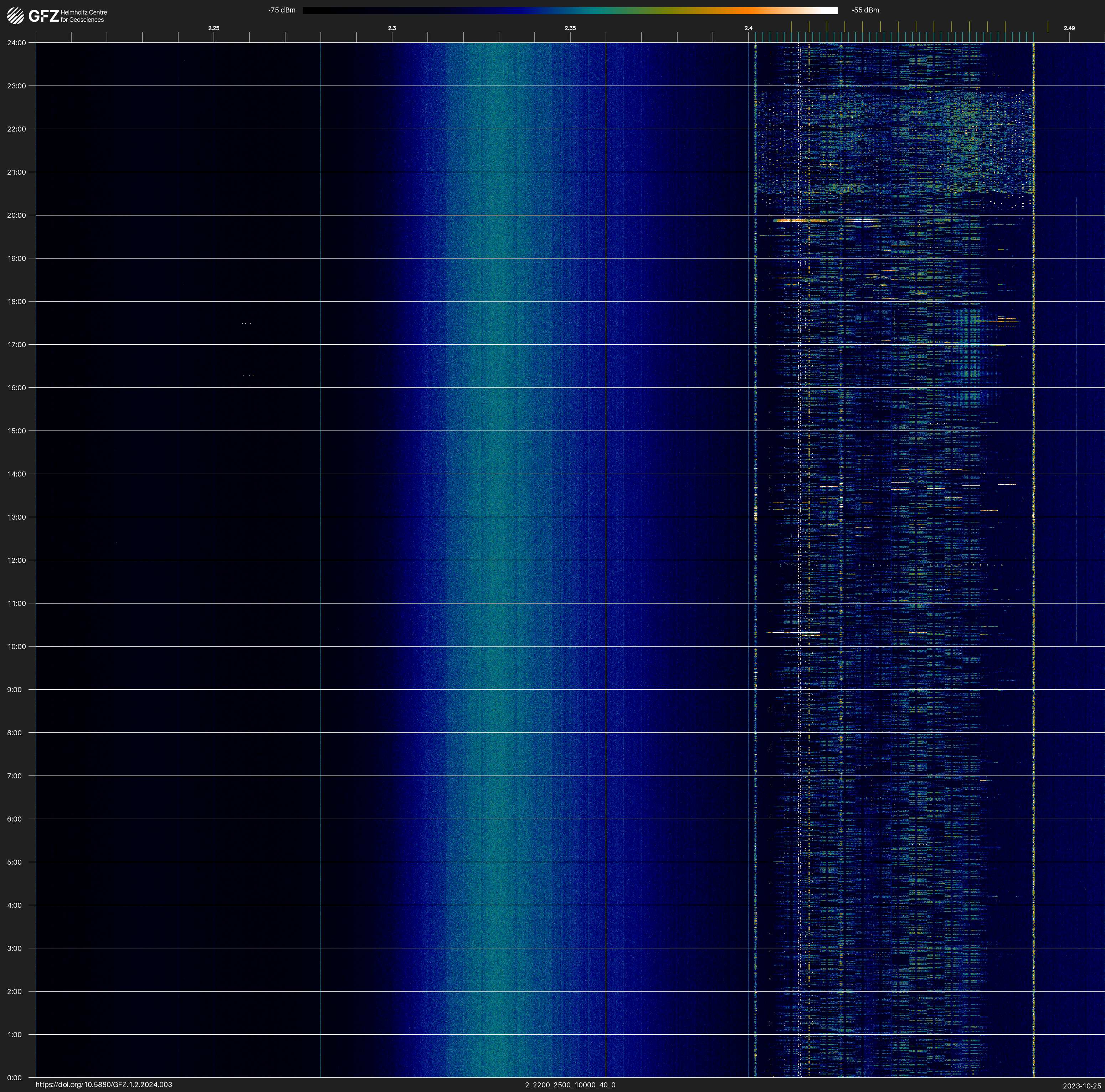Click the 6:00 time axis label
The image size is (1105, 1092).
tap(14, 819)
